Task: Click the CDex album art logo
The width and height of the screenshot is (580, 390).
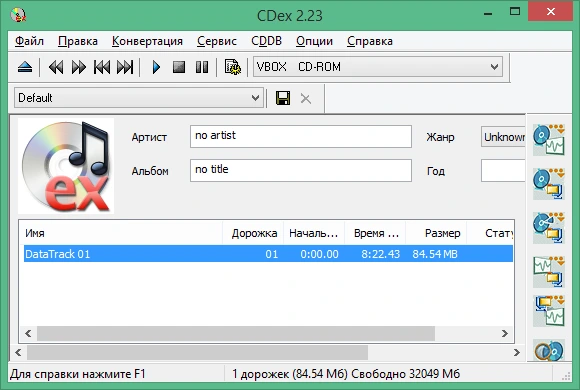Action: click(66, 166)
